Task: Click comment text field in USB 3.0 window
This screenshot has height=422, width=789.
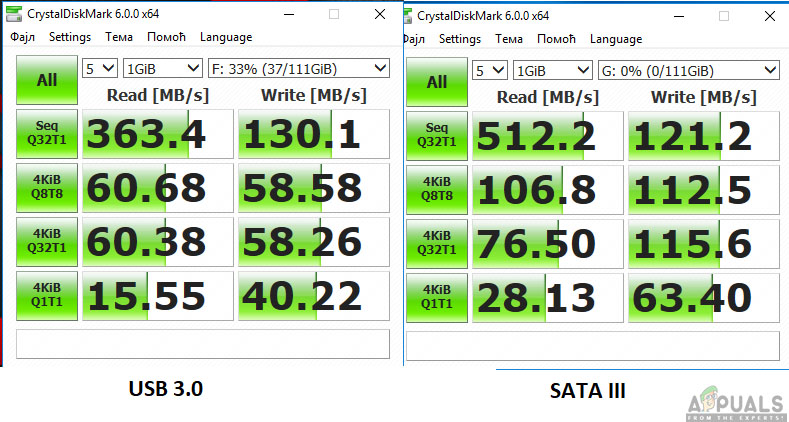Action: pos(203,344)
